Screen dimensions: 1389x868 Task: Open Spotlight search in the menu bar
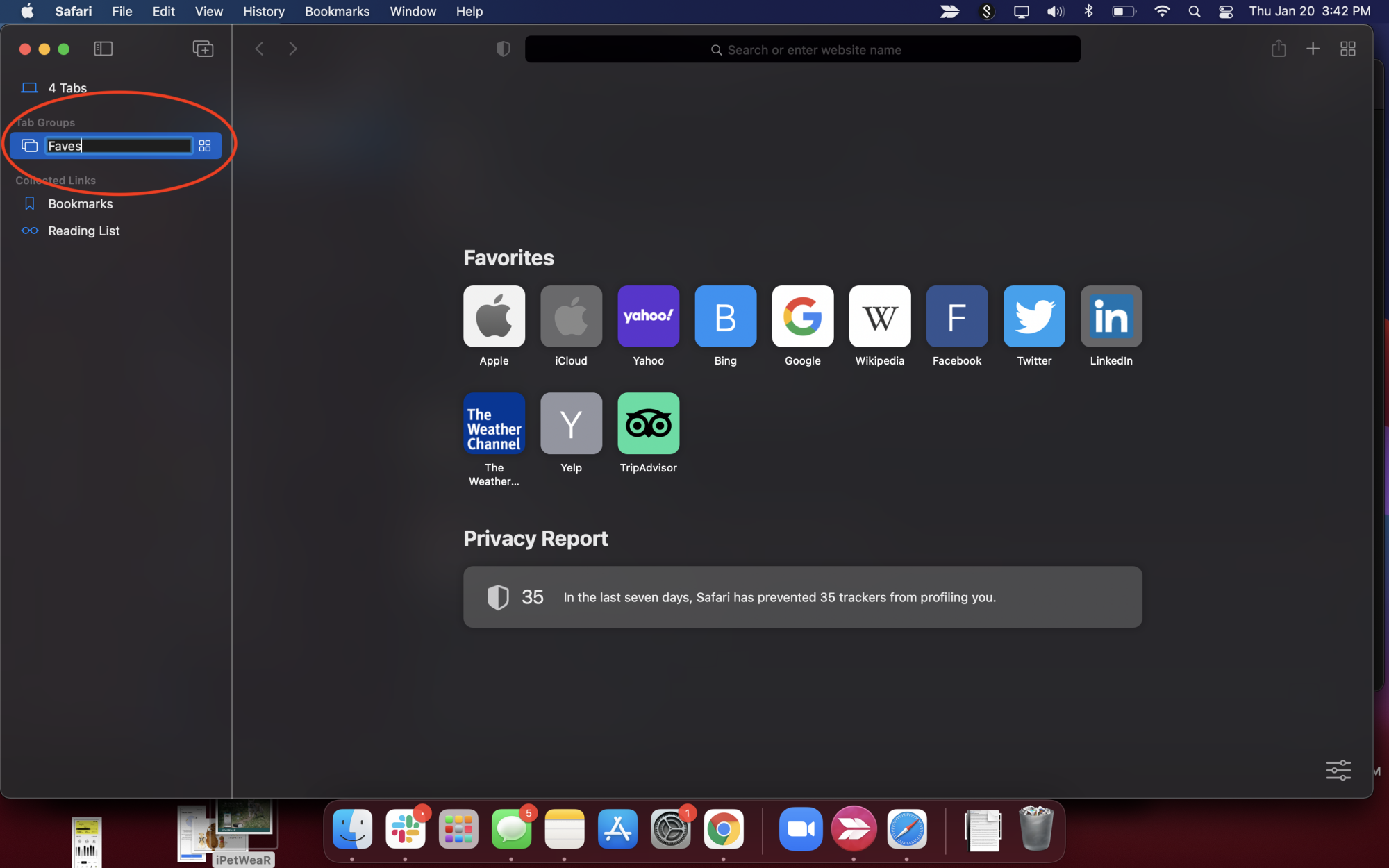pyautogui.click(x=1194, y=11)
